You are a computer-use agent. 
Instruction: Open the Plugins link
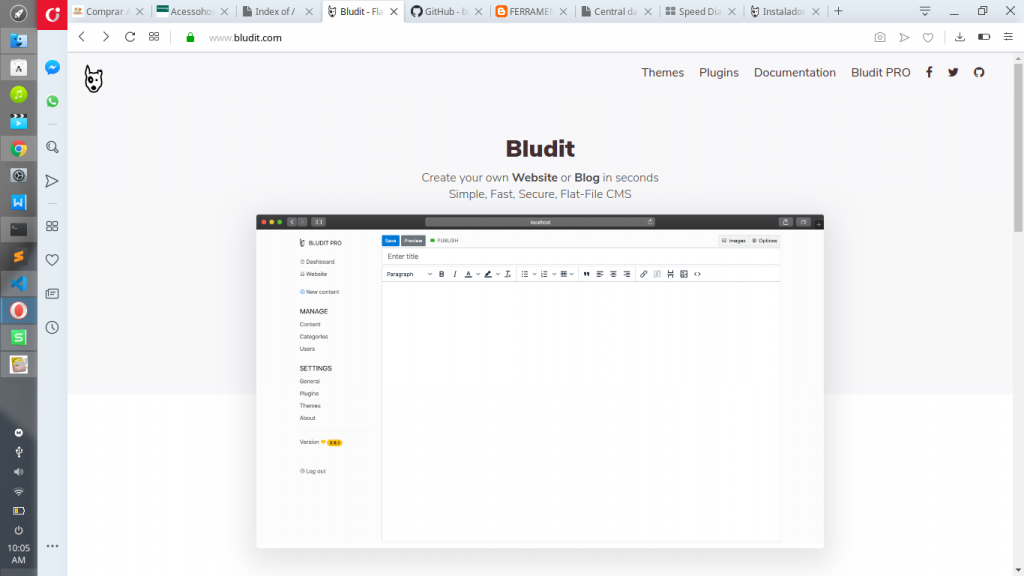tap(718, 72)
